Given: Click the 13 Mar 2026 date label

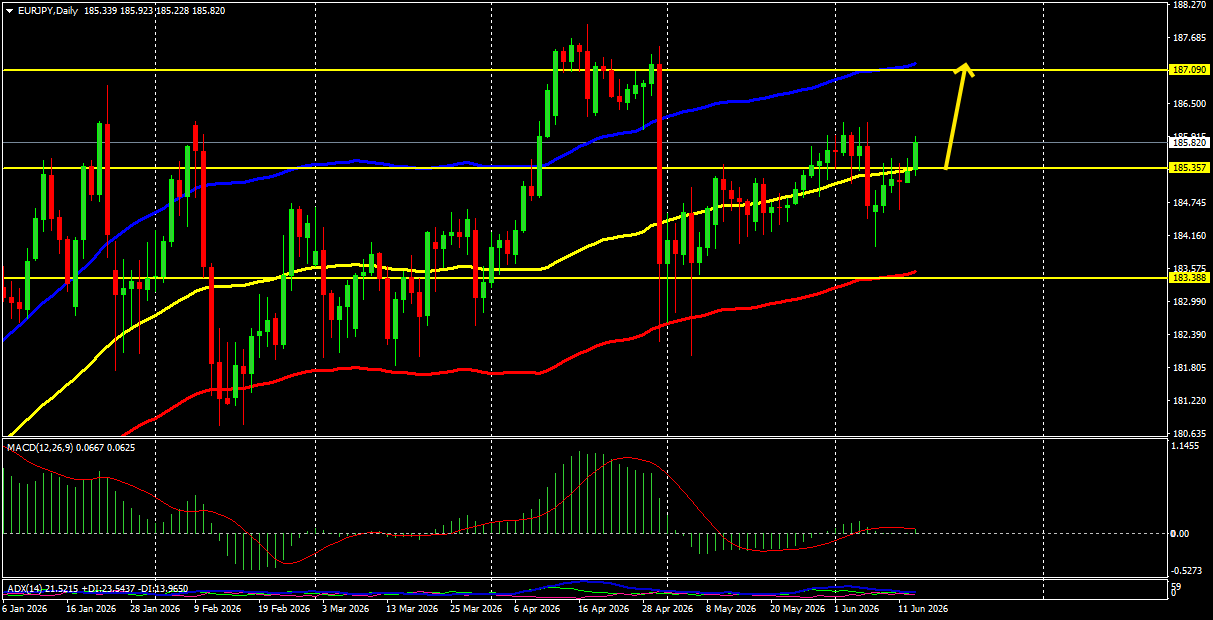Looking at the screenshot, I should pos(412,608).
